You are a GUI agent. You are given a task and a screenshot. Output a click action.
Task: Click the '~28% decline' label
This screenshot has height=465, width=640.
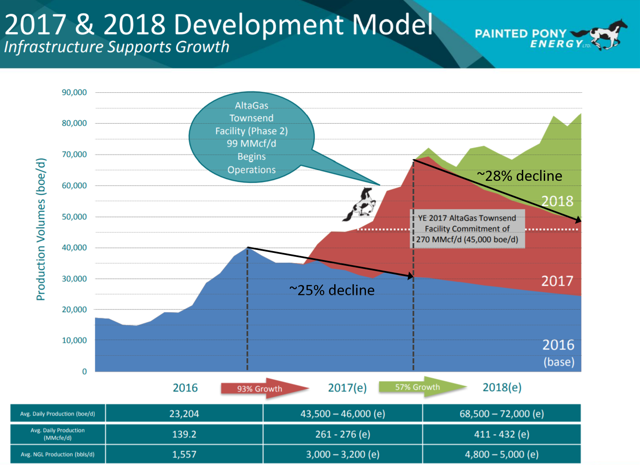[520, 176]
